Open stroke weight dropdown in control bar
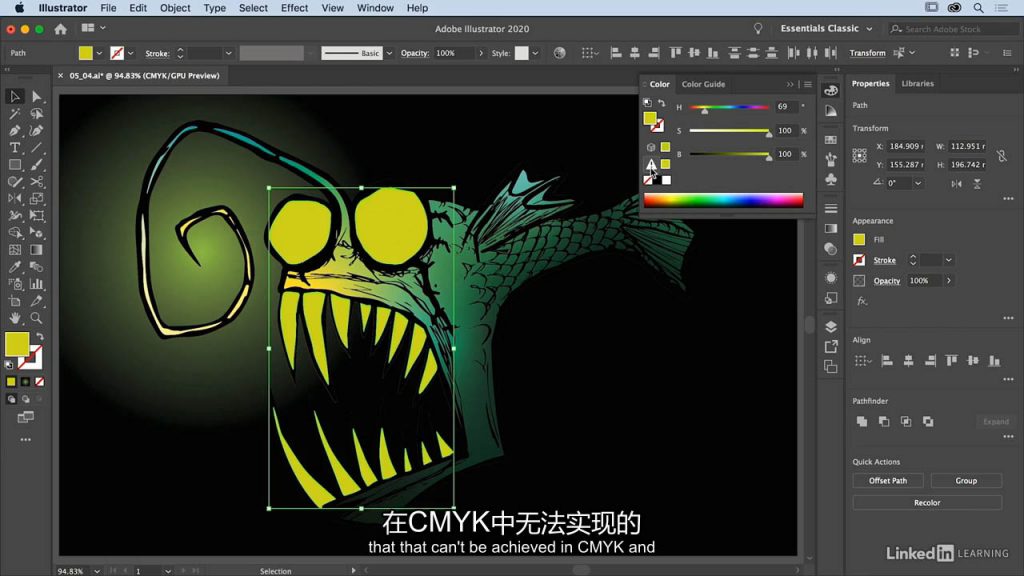1024x576 pixels. (228, 54)
